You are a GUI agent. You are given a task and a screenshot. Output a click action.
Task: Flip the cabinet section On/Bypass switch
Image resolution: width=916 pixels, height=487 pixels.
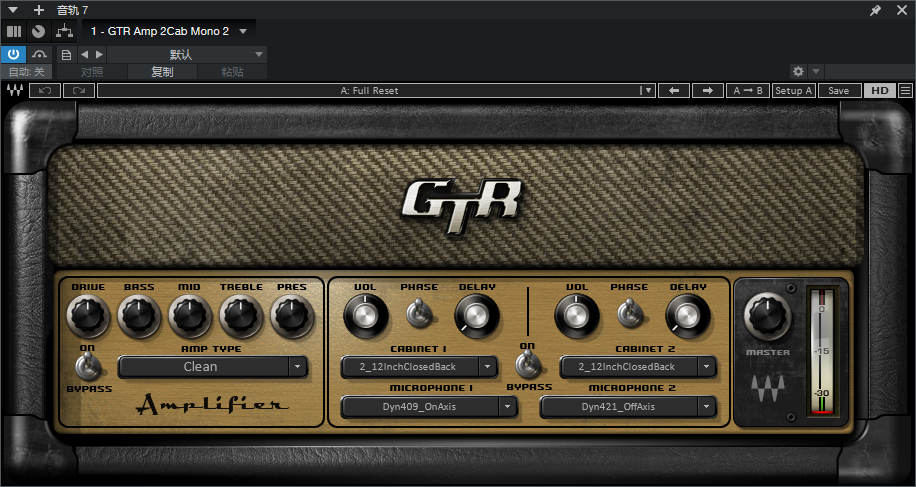click(528, 366)
